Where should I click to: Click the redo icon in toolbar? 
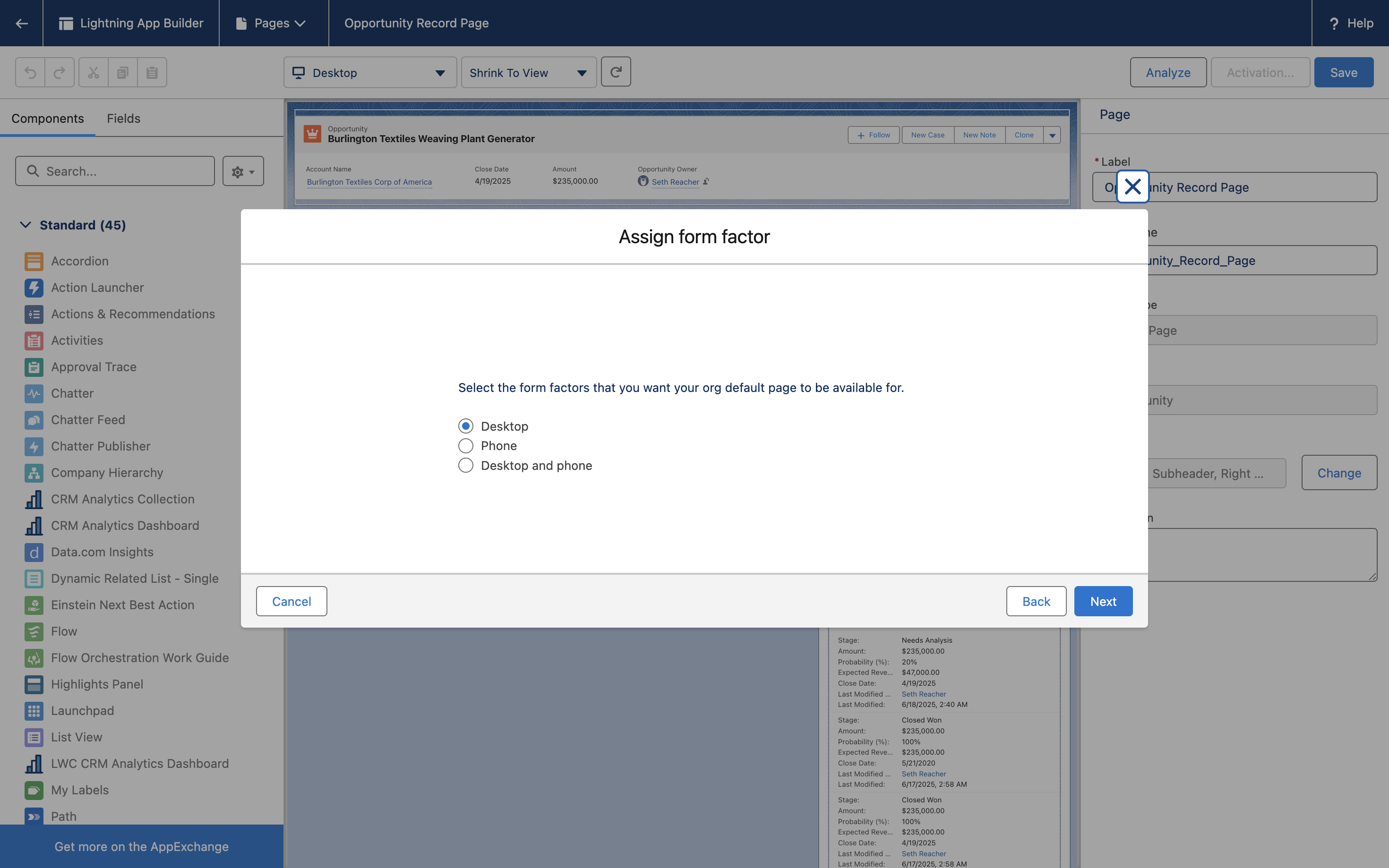tap(60, 73)
